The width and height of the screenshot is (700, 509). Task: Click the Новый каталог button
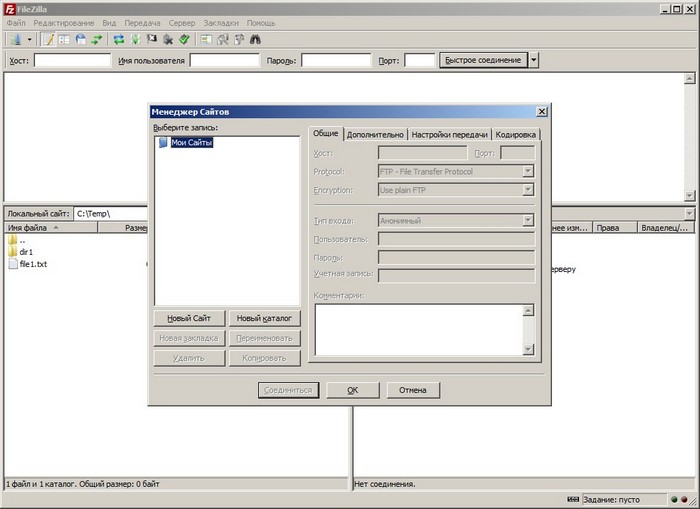(264, 318)
